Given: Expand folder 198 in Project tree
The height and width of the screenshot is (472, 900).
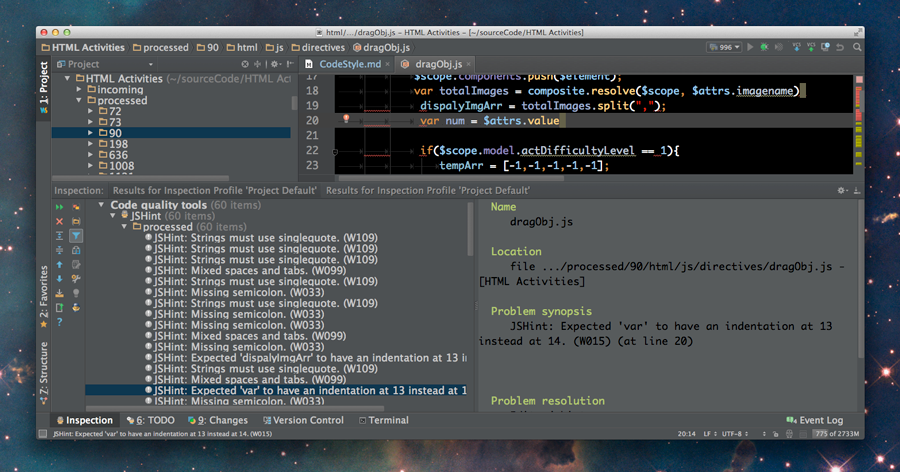Looking at the screenshot, I should coord(91,144).
